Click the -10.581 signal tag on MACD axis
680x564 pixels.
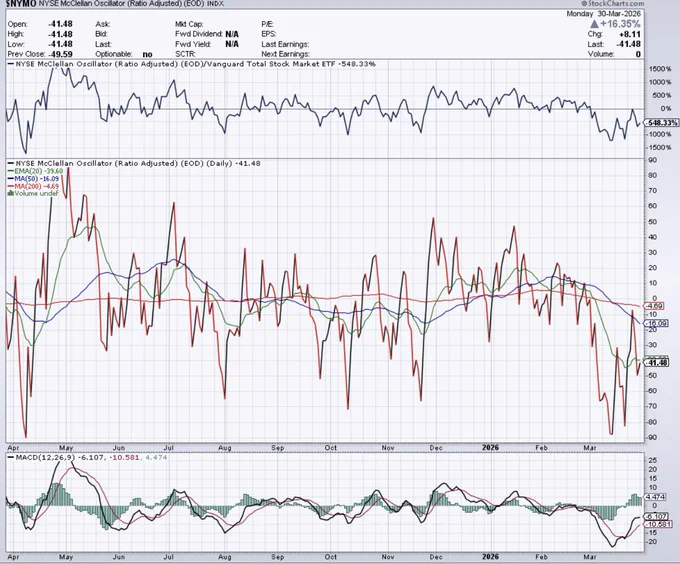coord(659,525)
